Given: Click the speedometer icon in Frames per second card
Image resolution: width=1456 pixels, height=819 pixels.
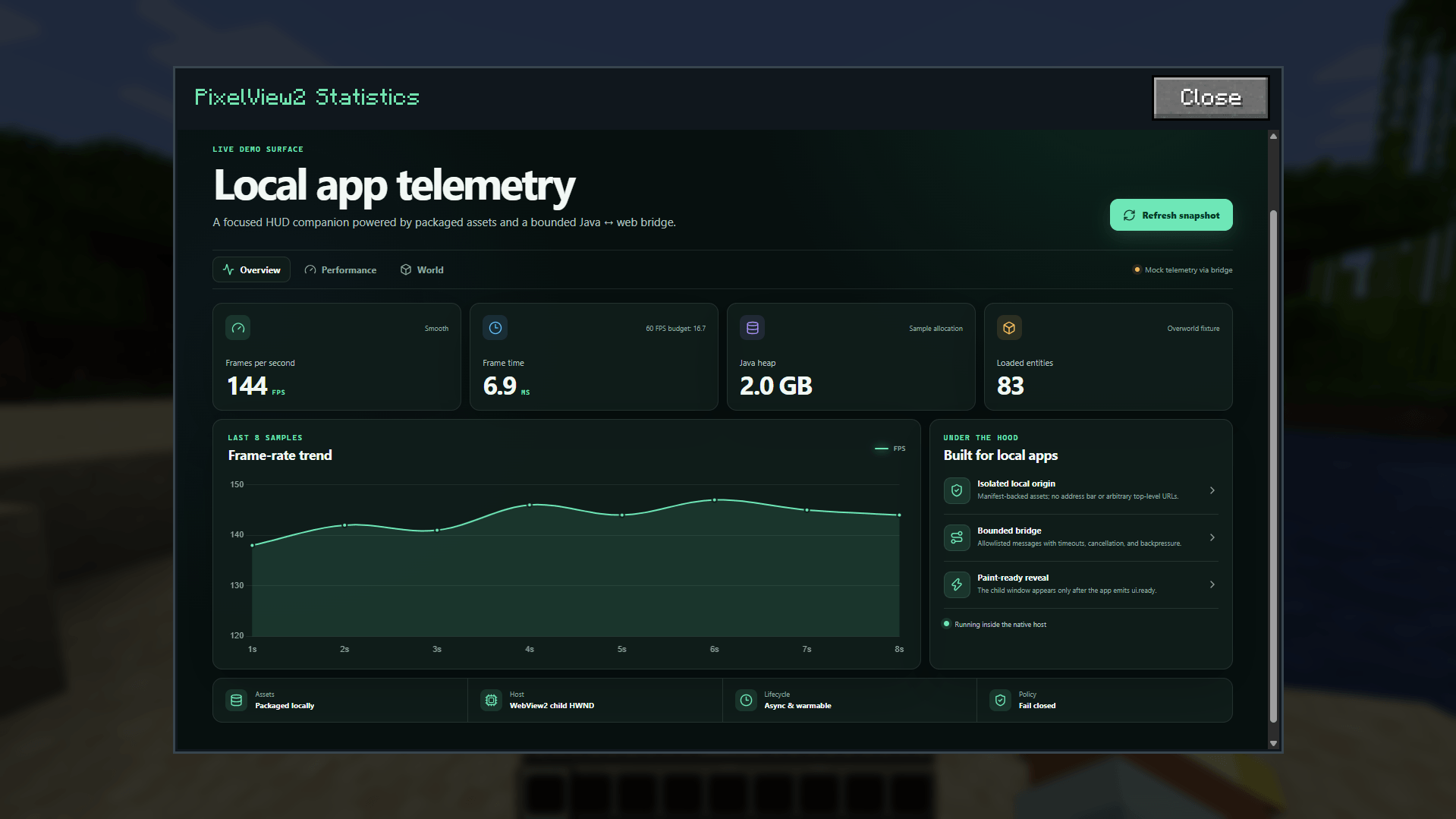Looking at the screenshot, I should (238, 328).
